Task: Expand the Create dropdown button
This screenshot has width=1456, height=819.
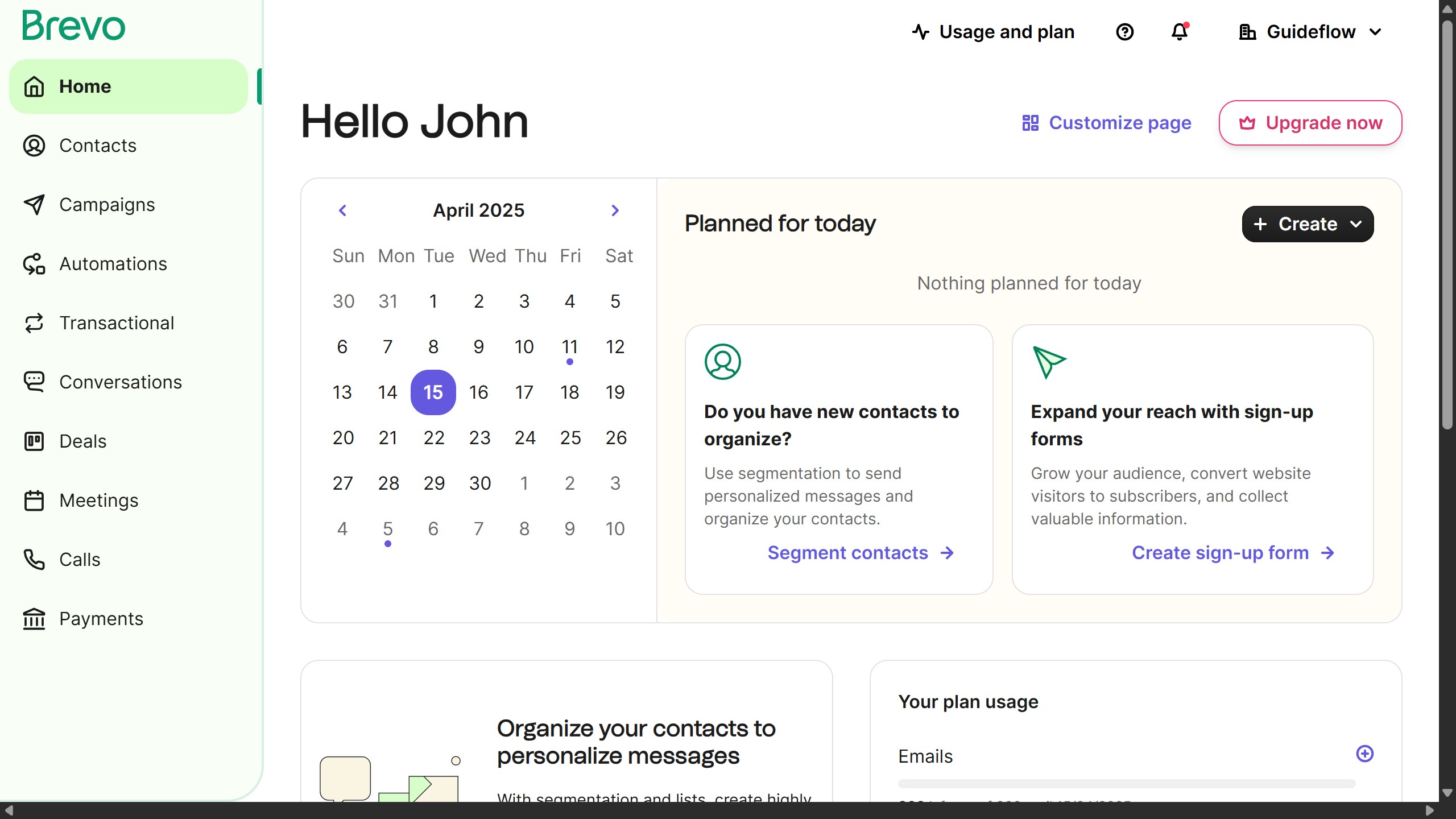Action: [x=1308, y=224]
